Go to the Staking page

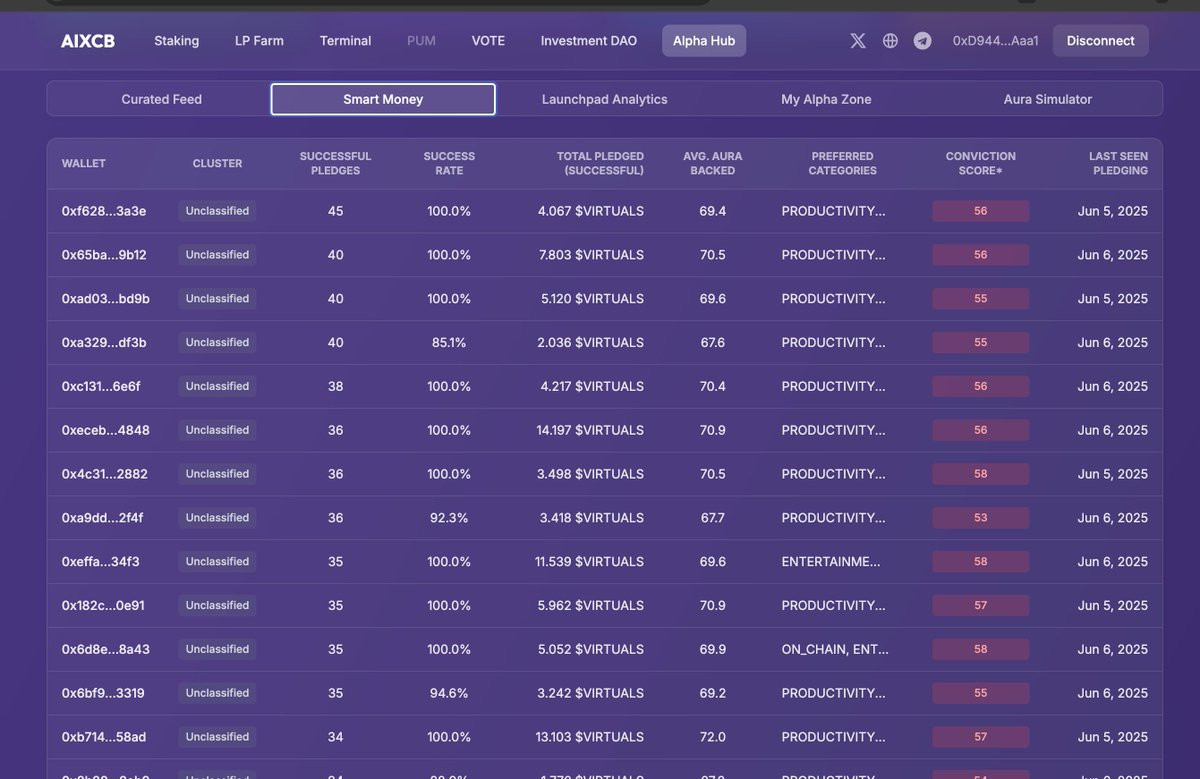(176, 41)
